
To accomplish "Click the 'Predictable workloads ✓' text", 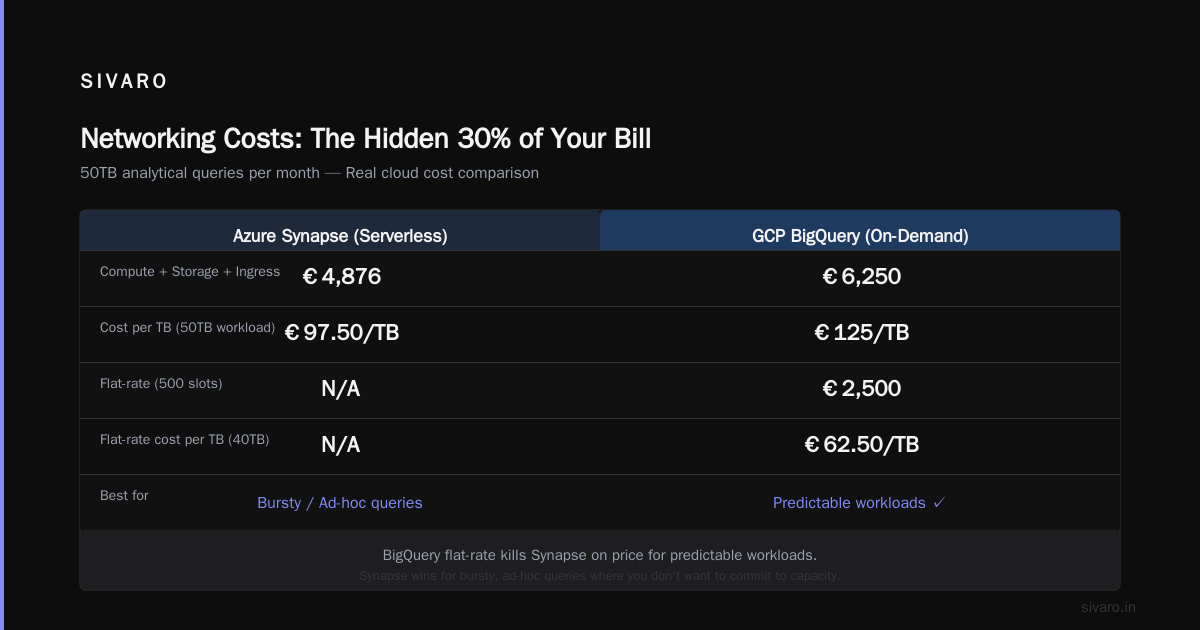I will [x=860, y=503].
